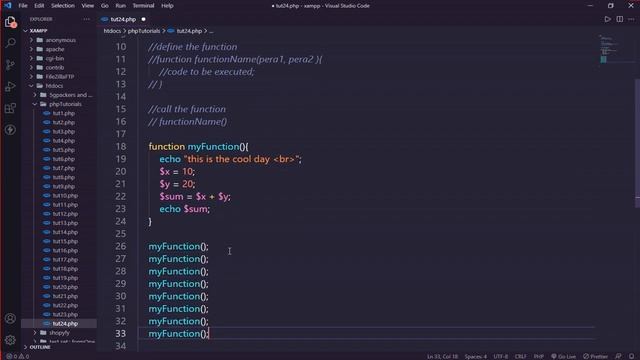Change language mode PHP

tap(539, 356)
